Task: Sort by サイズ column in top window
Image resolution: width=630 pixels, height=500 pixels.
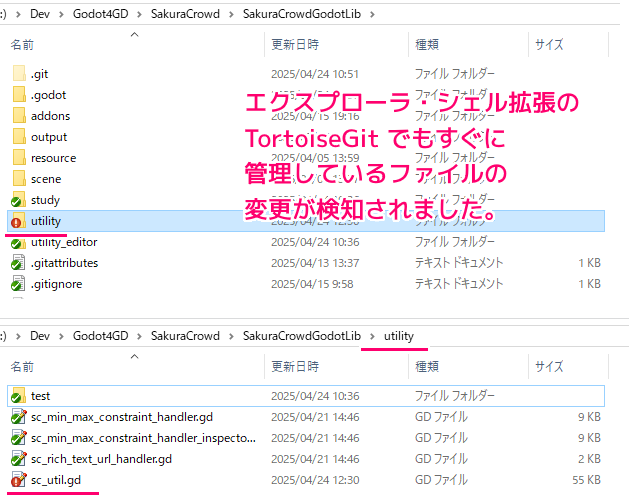Action: pyautogui.click(x=549, y=45)
